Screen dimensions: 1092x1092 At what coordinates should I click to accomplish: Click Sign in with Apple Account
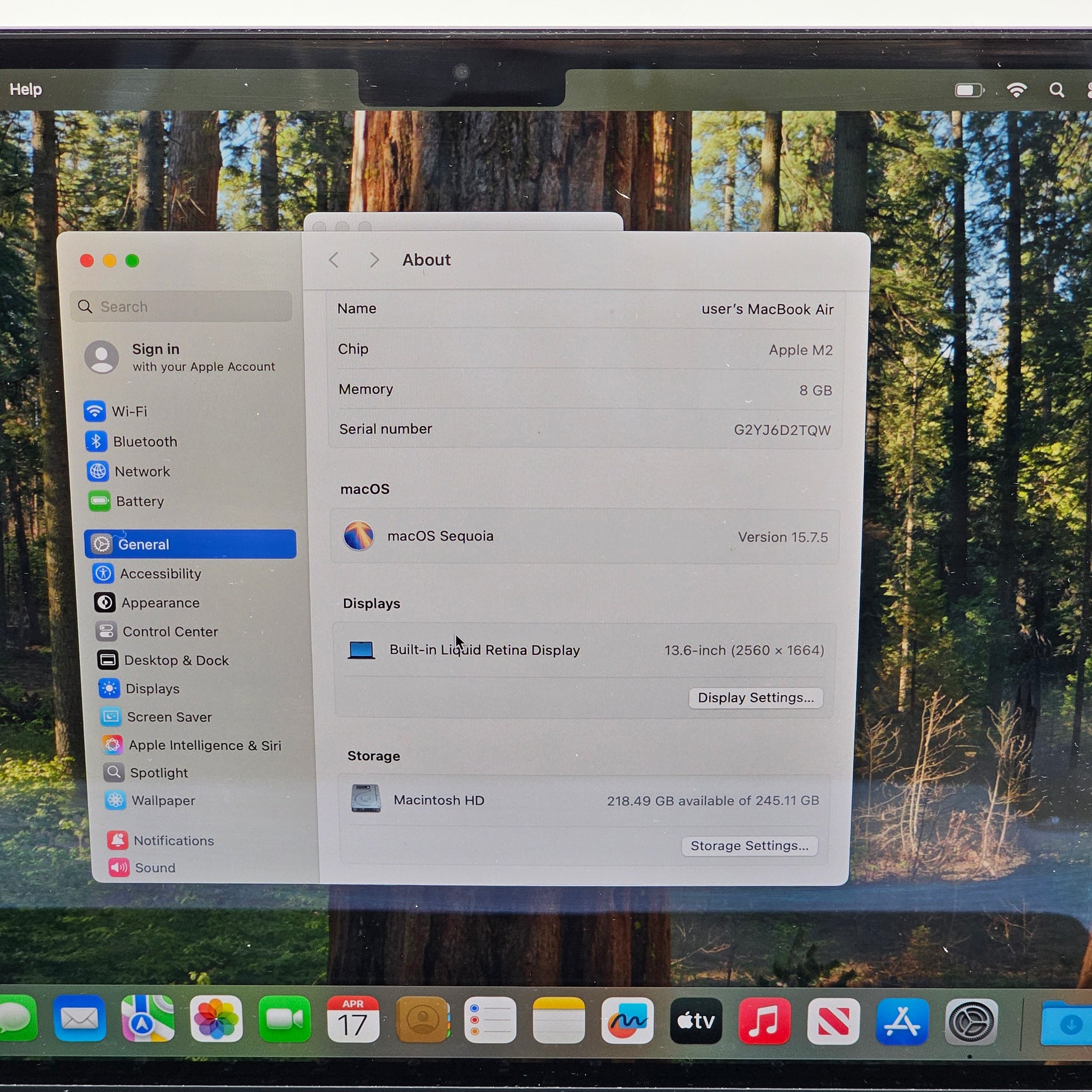181,357
